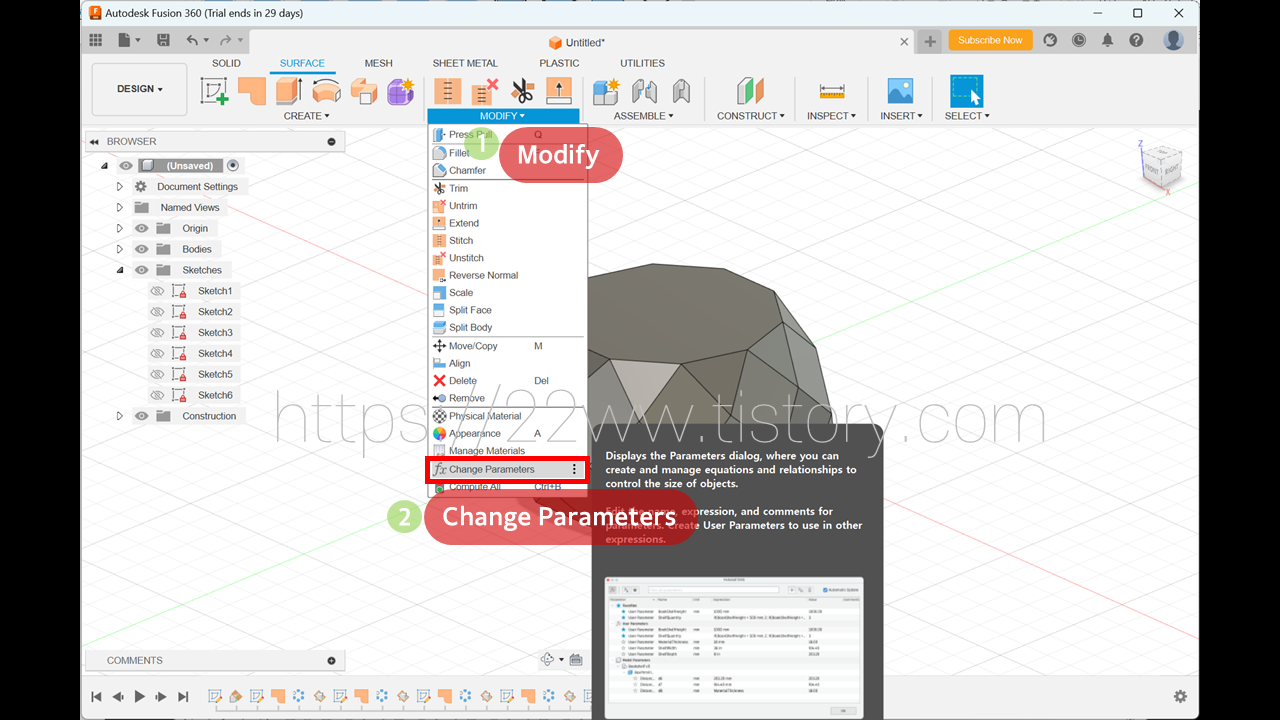
Task: Select the surface Patch tool icon
Action: pyautogui.click(x=252, y=91)
